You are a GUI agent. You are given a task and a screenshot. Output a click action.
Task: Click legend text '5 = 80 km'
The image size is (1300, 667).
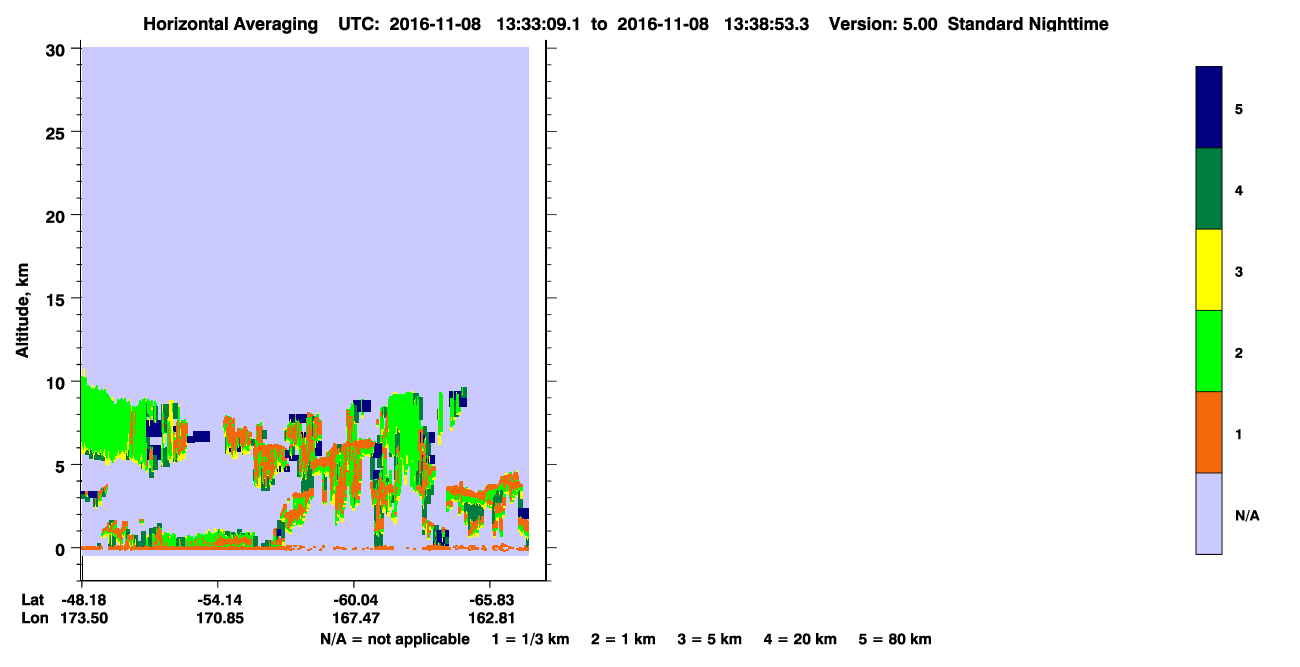[x=895, y=639]
